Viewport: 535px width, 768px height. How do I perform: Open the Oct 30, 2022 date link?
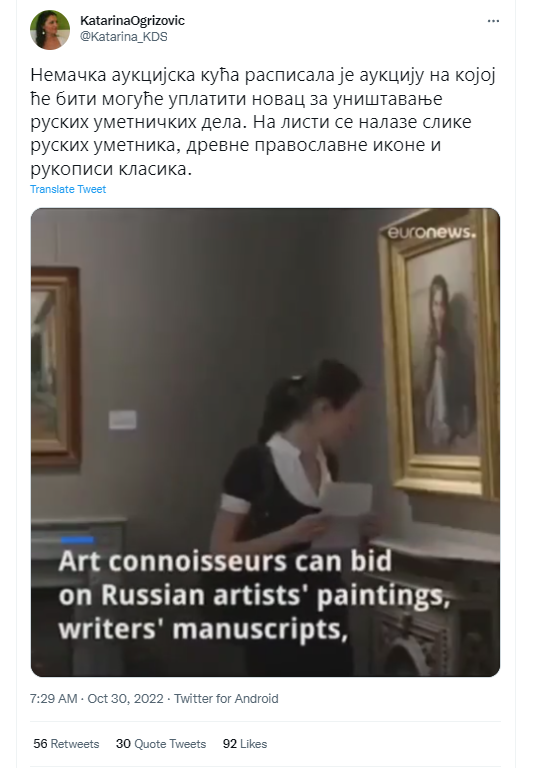[x=125, y=698]
